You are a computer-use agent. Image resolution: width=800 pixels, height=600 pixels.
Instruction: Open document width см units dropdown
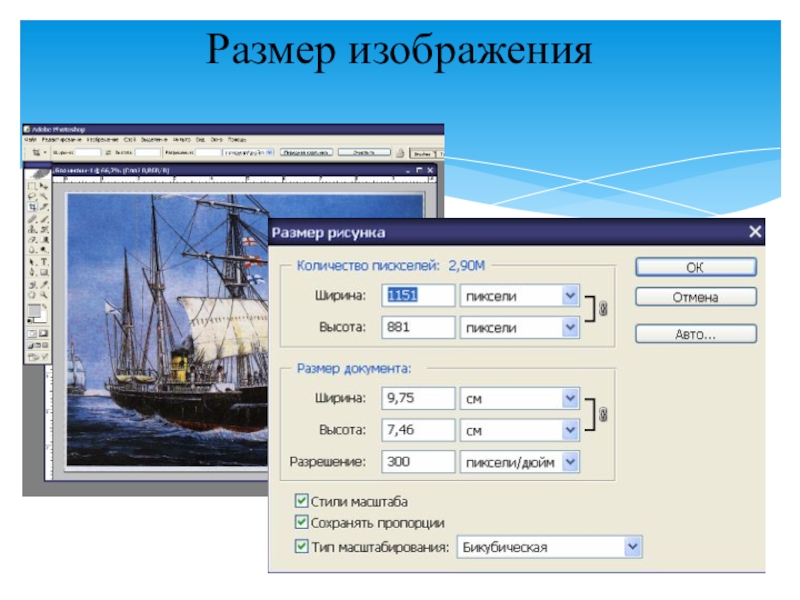tap(570, 398)
